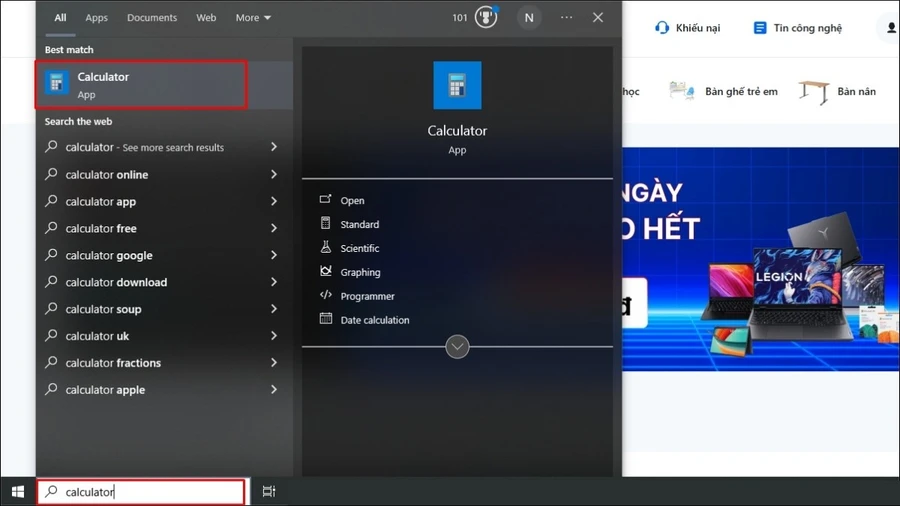Click the search icon beside 'calculator online'
This screenshot has width=900, height=506.
(x=51, y=173)
